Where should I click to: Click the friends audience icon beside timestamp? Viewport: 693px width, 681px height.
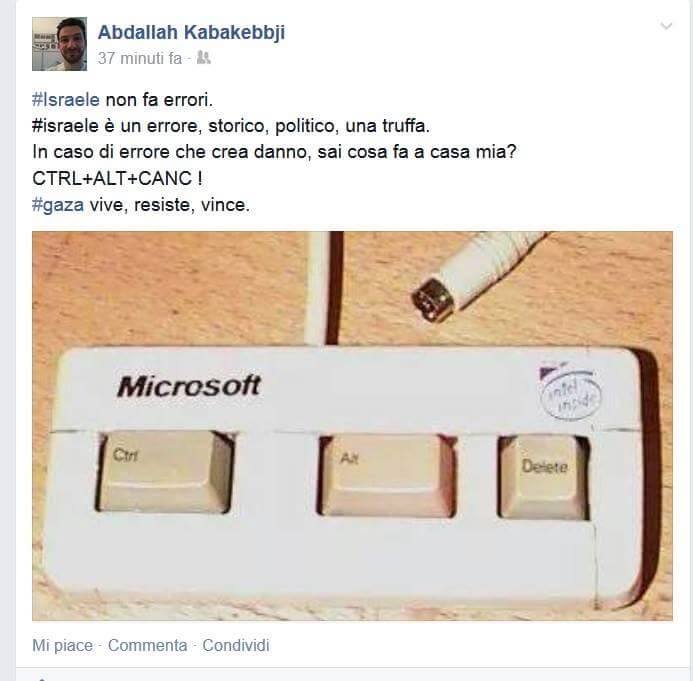pyautogui.click(x=203, y=57)
